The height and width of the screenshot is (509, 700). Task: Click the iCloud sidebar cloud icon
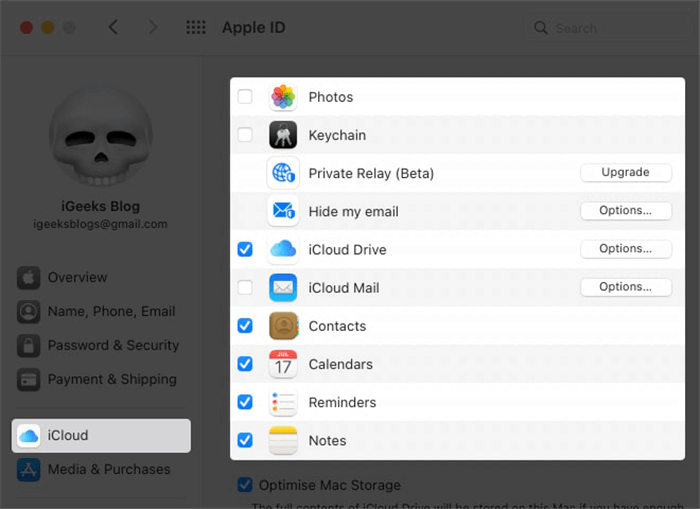coord(29,436)
